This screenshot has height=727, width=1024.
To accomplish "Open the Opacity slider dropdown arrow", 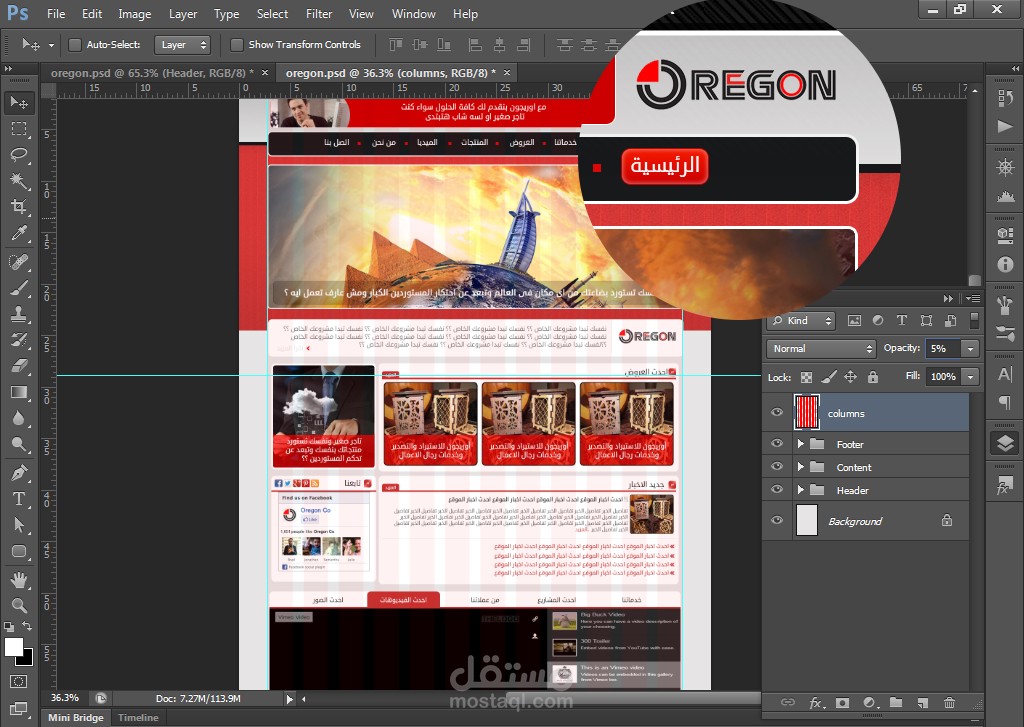I will [970, 349].
